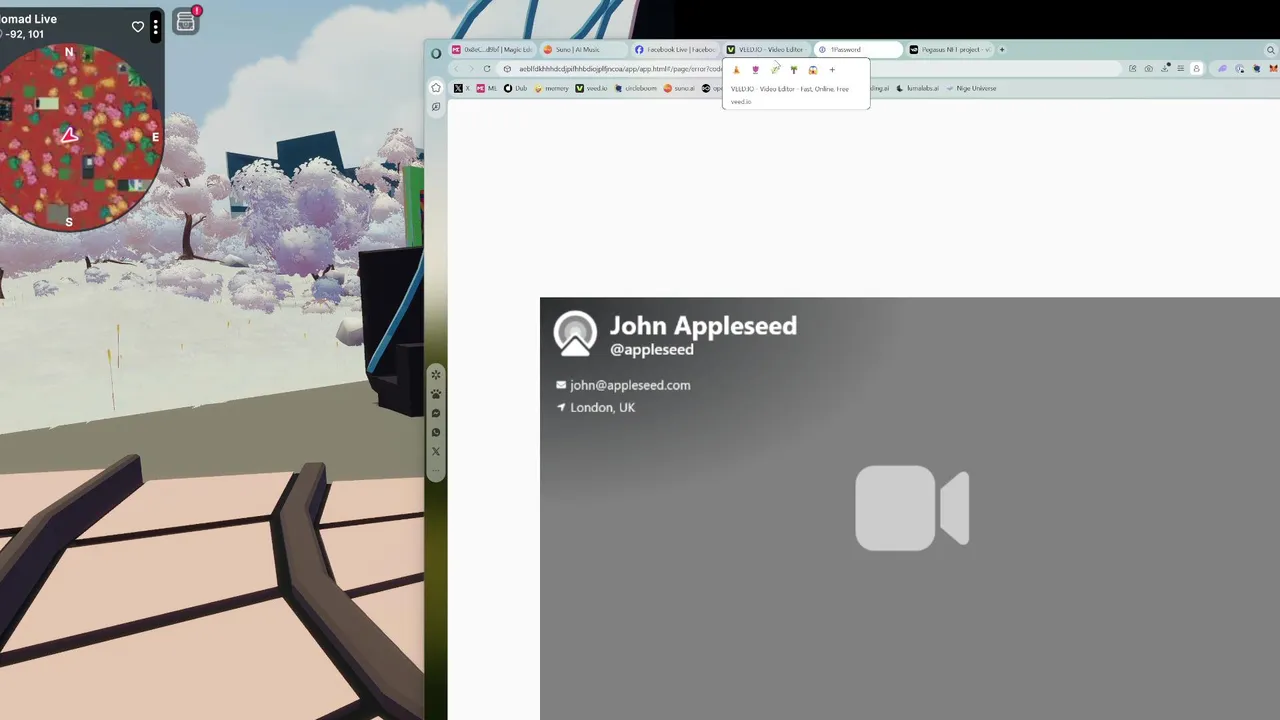Reload the current page
Image resolution: width=1280 pixels, height=720 pixels.
coord(487,69)
